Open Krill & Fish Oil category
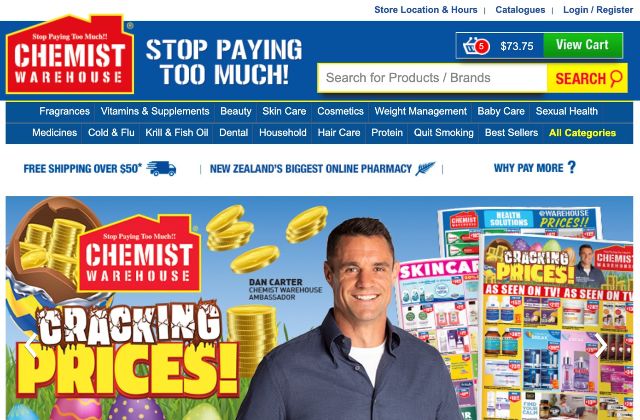The width and height of the screenshot is (640, 420). 177,133
